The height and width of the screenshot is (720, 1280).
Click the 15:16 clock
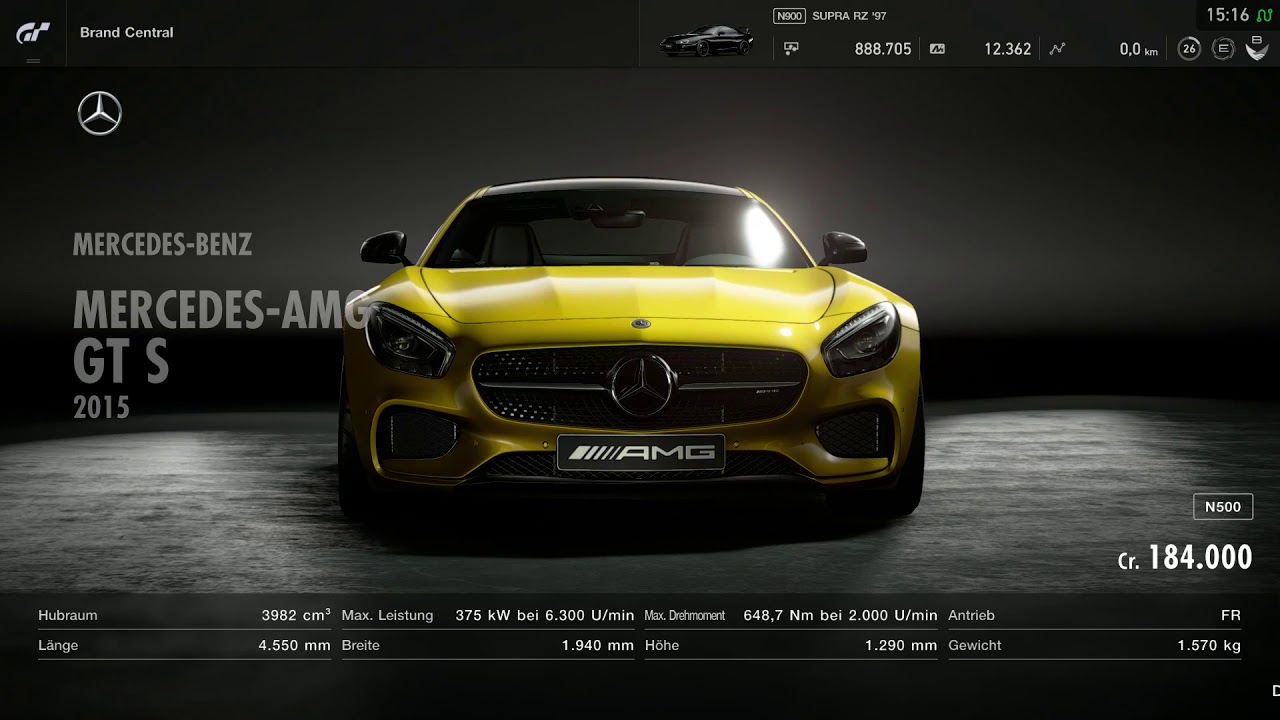coord(1227,15)
